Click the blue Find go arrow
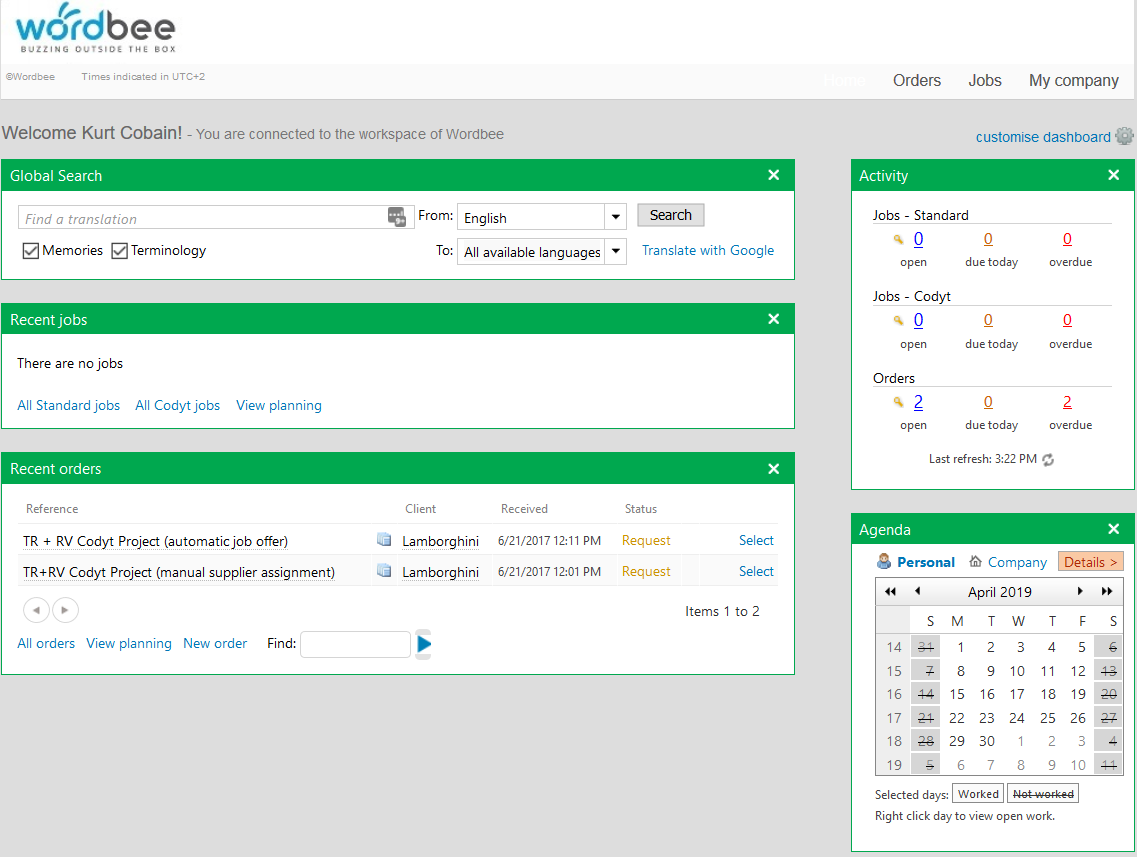Image resolution: width=1137 pixels, height=857 pixels. [424, 645]
